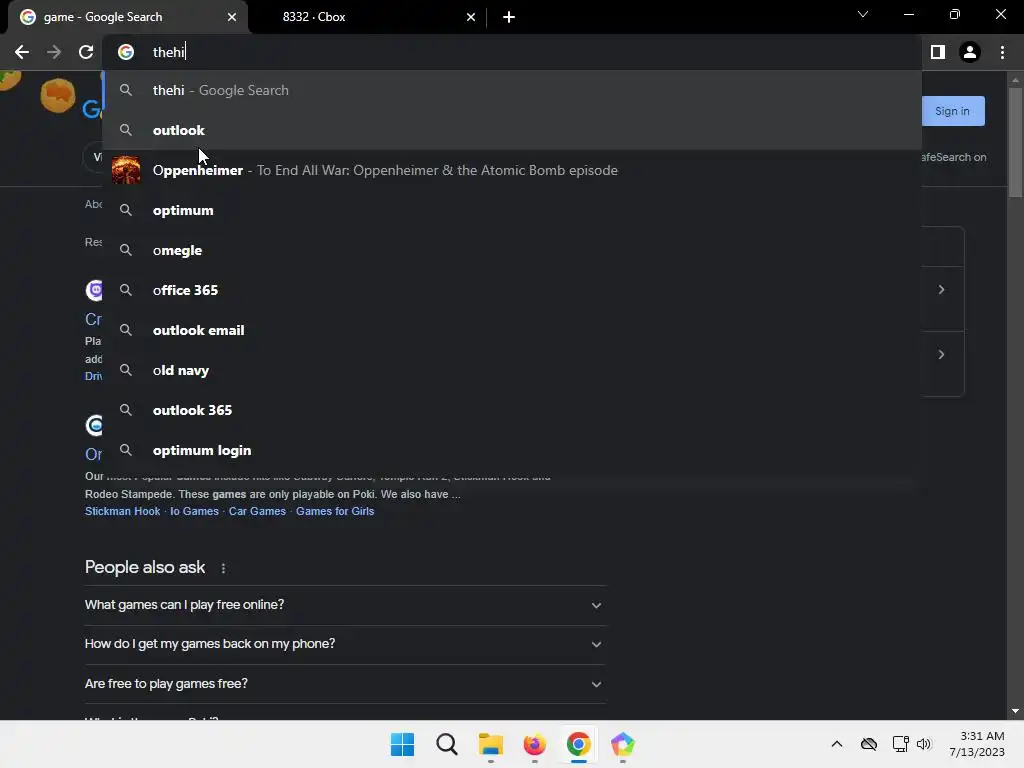Switch to the '8332 · Cbox' tab
This screenshot has width=1024, height=768.
[366, 17]
